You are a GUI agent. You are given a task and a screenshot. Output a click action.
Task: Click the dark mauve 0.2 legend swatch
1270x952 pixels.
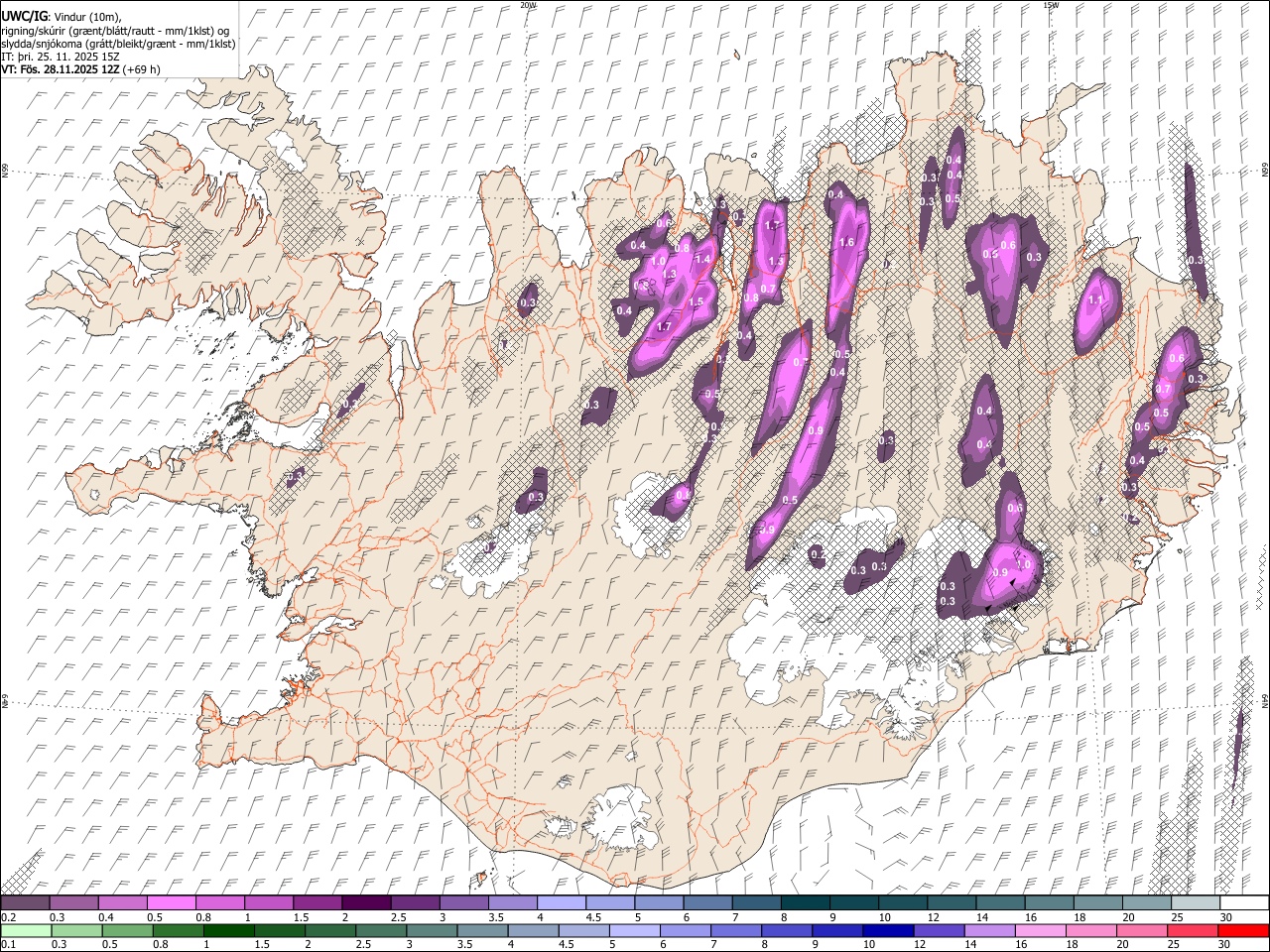pos(25,903)
